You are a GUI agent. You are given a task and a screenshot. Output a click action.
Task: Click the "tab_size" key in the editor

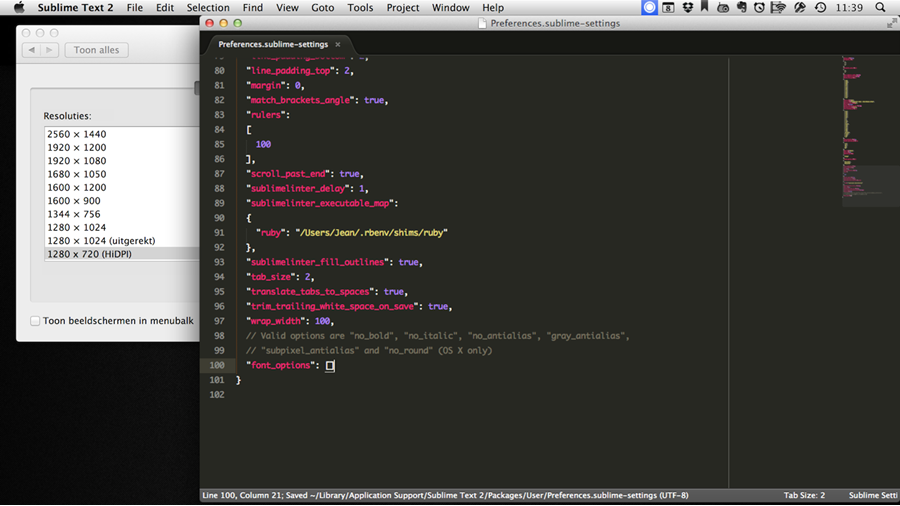pyautogui.click(x=271, y=277)
